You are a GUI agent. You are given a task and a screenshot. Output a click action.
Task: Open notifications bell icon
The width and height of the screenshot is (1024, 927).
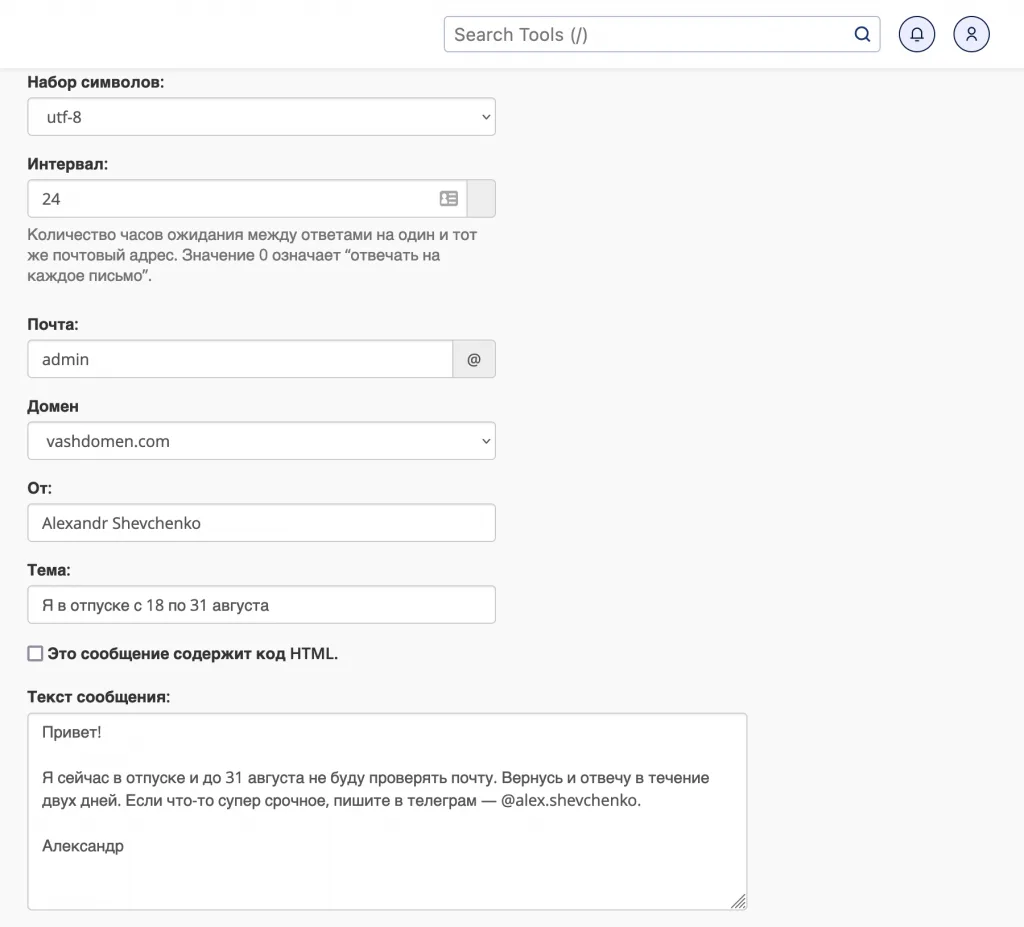click(917, 34)
